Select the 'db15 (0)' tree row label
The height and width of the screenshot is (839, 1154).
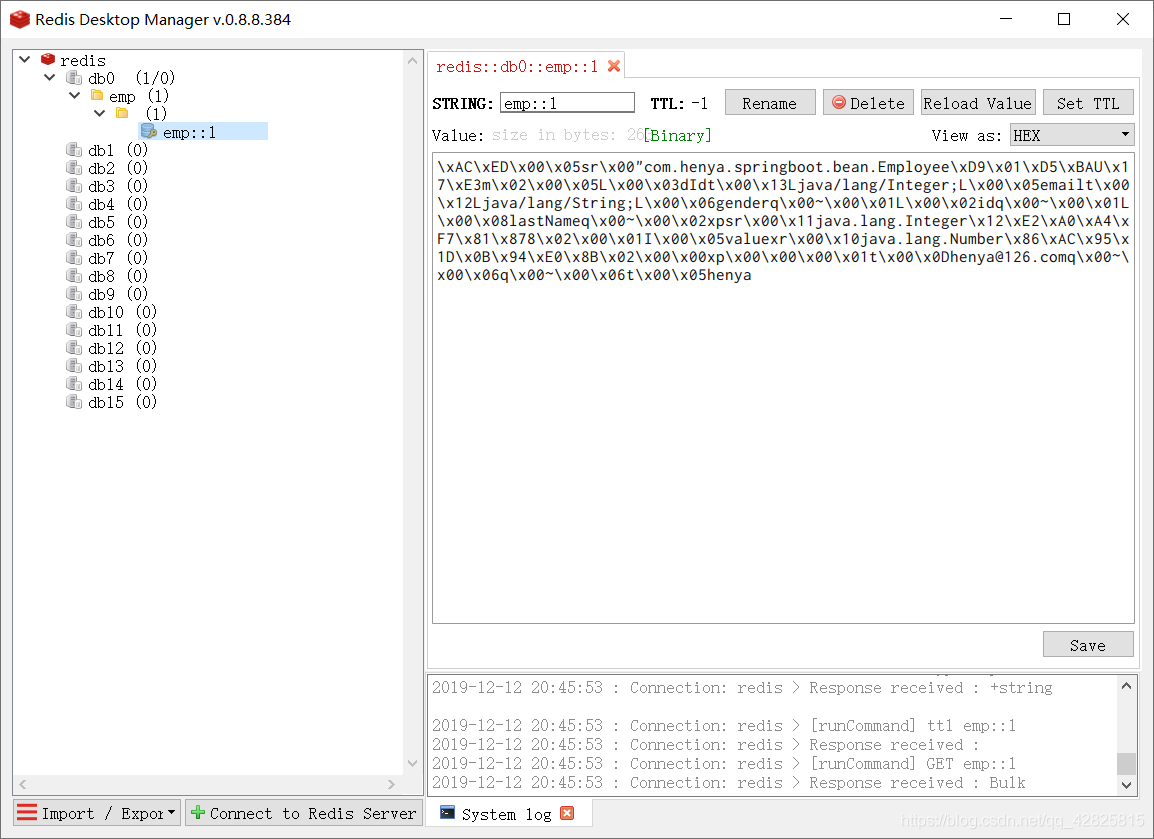click(122, 403)
